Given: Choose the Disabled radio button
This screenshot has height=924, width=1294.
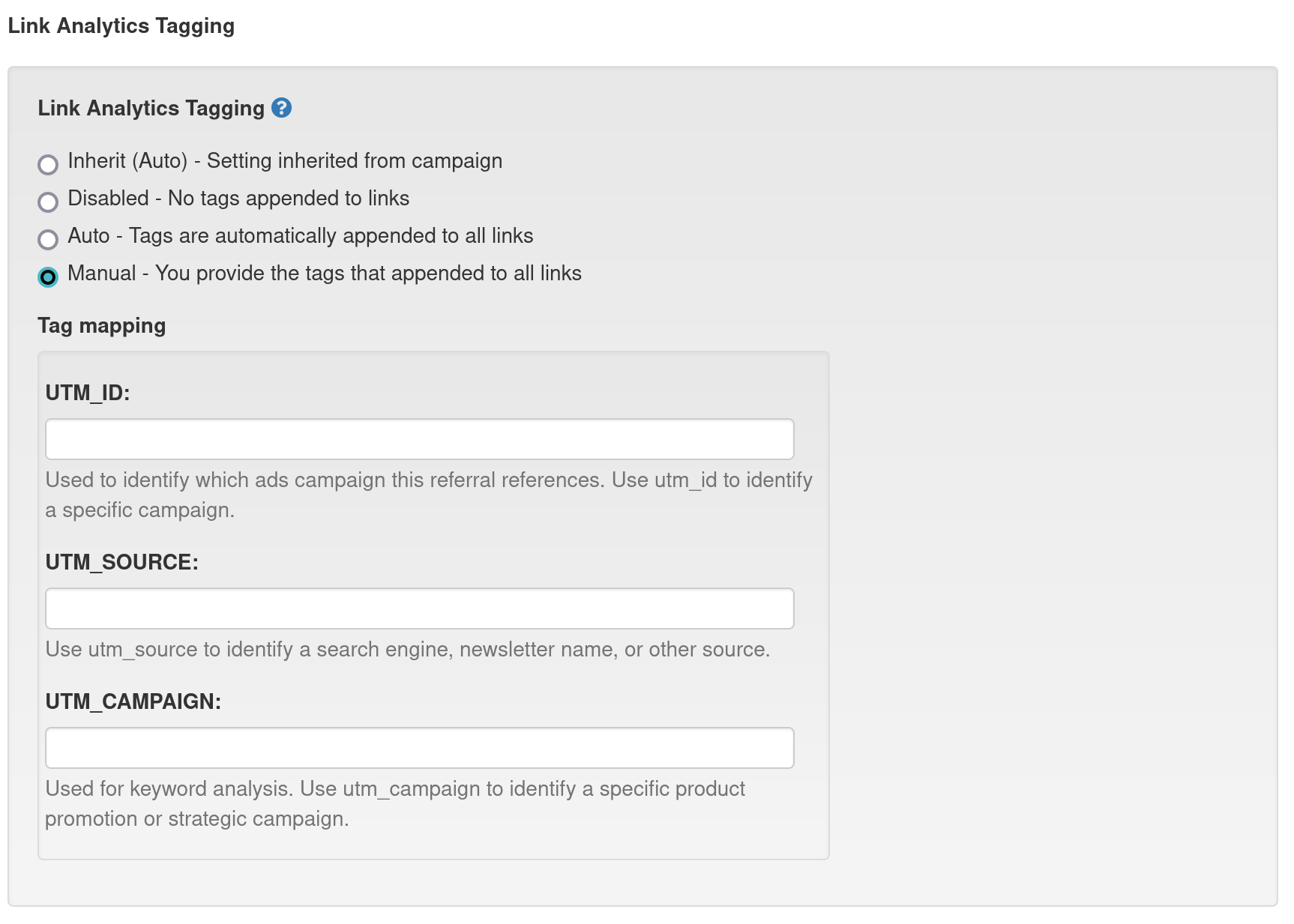Looking at the screenshot, I should [48, 202].
